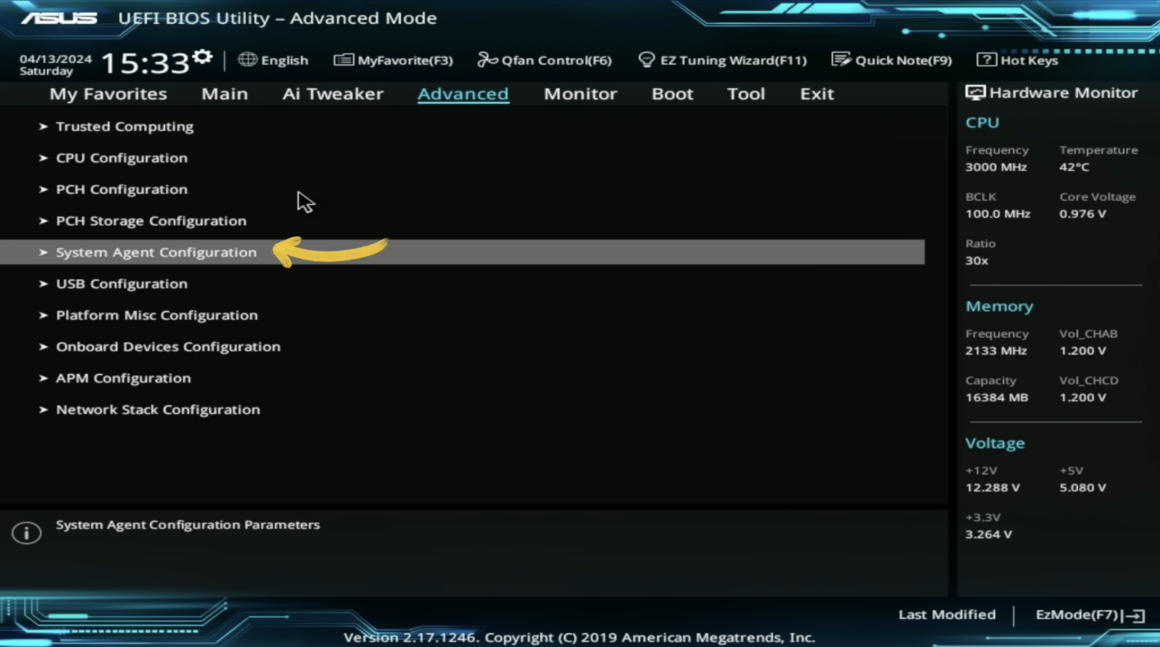Click the EzMode exit arrow icon
Image resolution: width=1160 pixels, height=647 pixels.
1135,615
